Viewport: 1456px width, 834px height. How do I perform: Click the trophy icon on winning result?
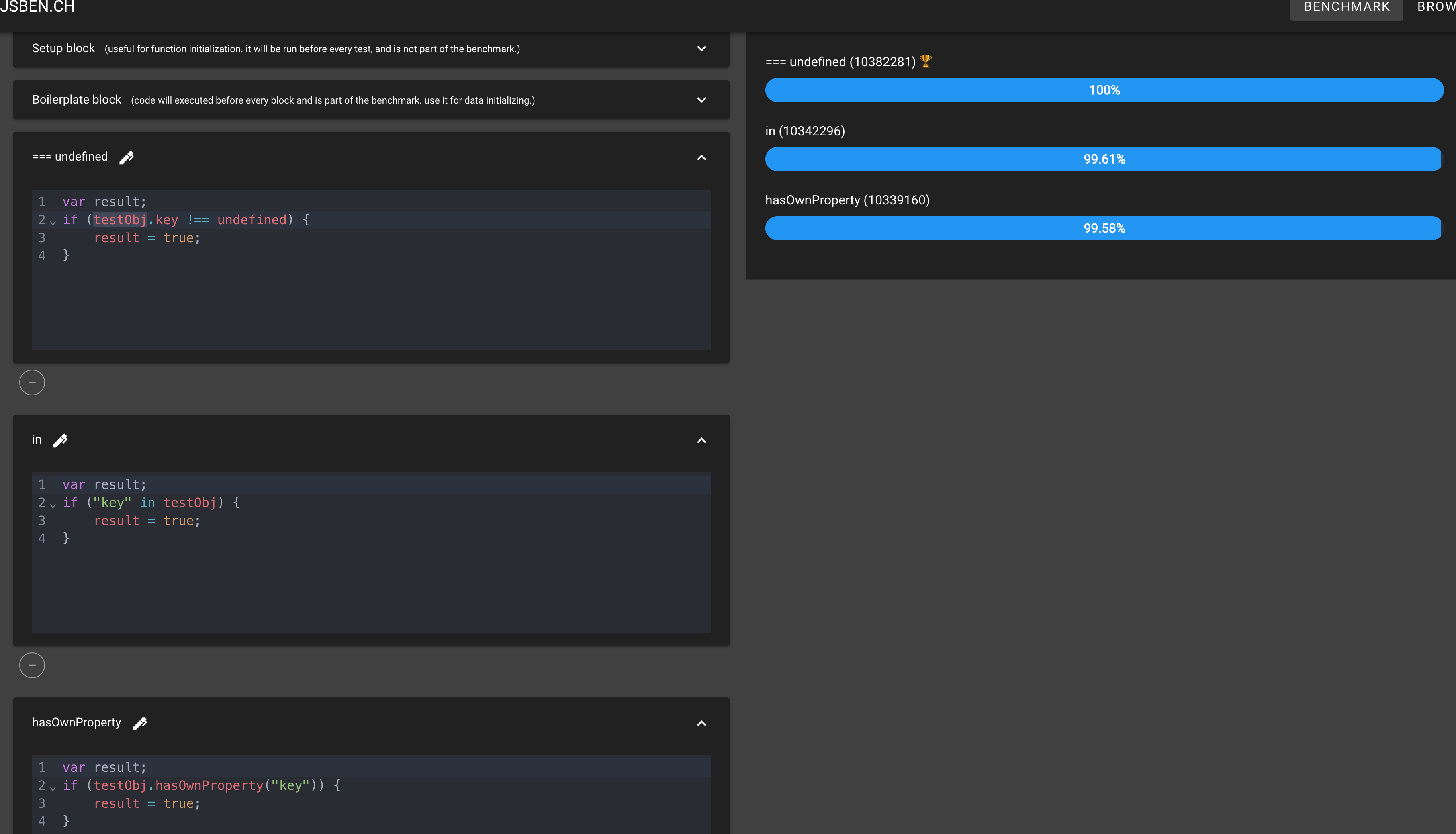click(x=925, y=61)
